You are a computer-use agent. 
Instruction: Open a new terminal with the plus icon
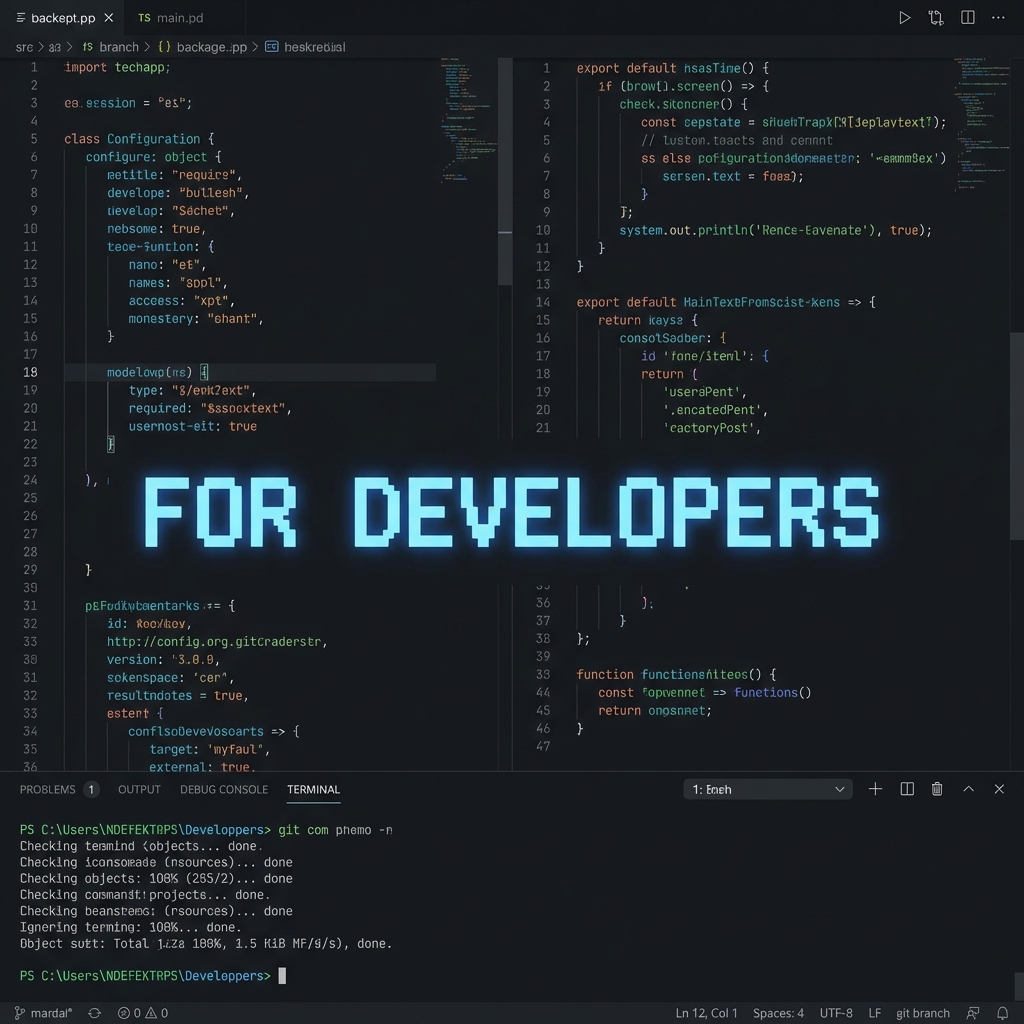[875, 789]
